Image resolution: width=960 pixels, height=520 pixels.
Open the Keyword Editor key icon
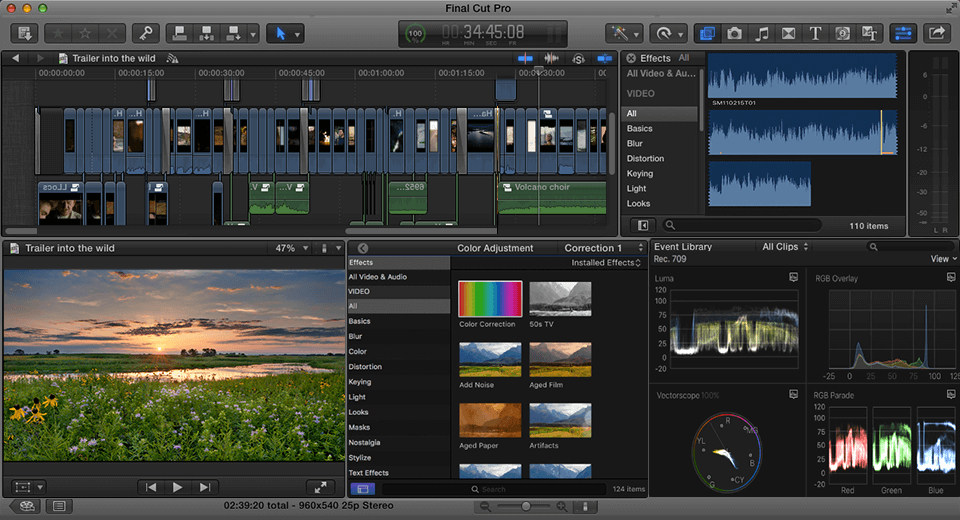click(x=146, y=33)
